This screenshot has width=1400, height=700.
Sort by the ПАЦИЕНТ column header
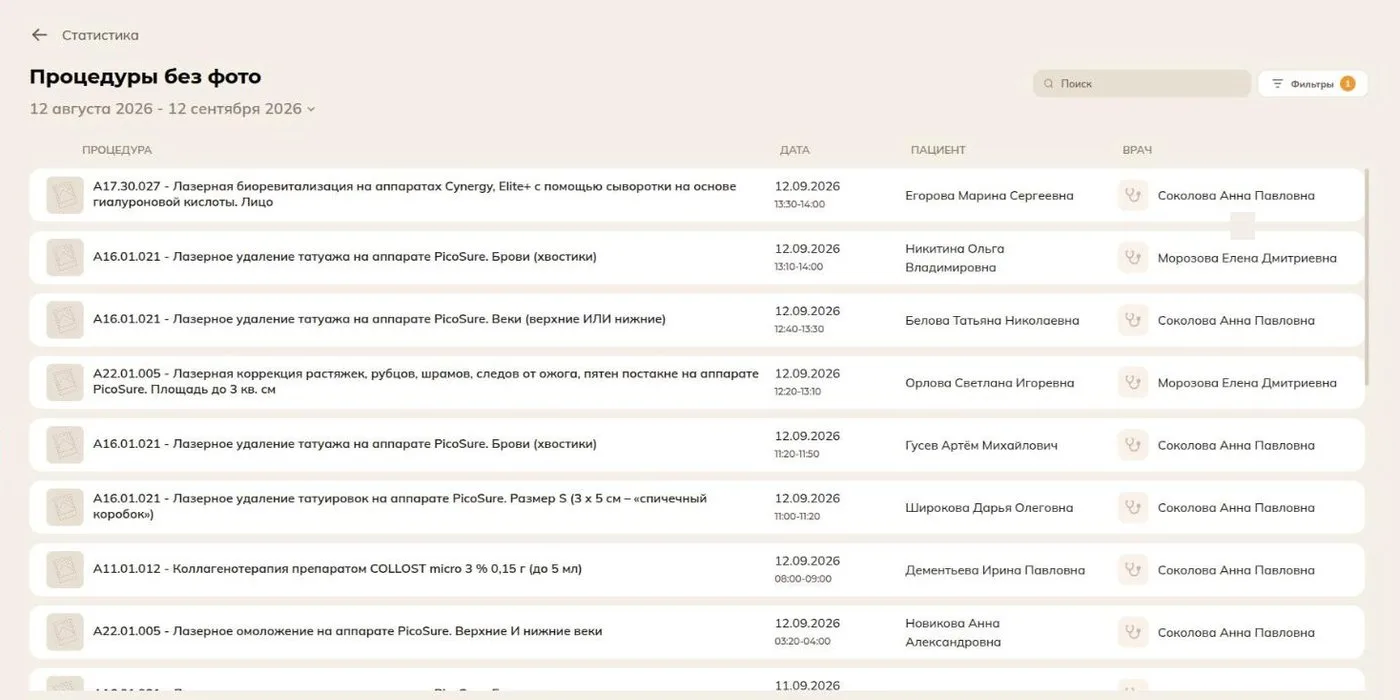pos(938,150)
